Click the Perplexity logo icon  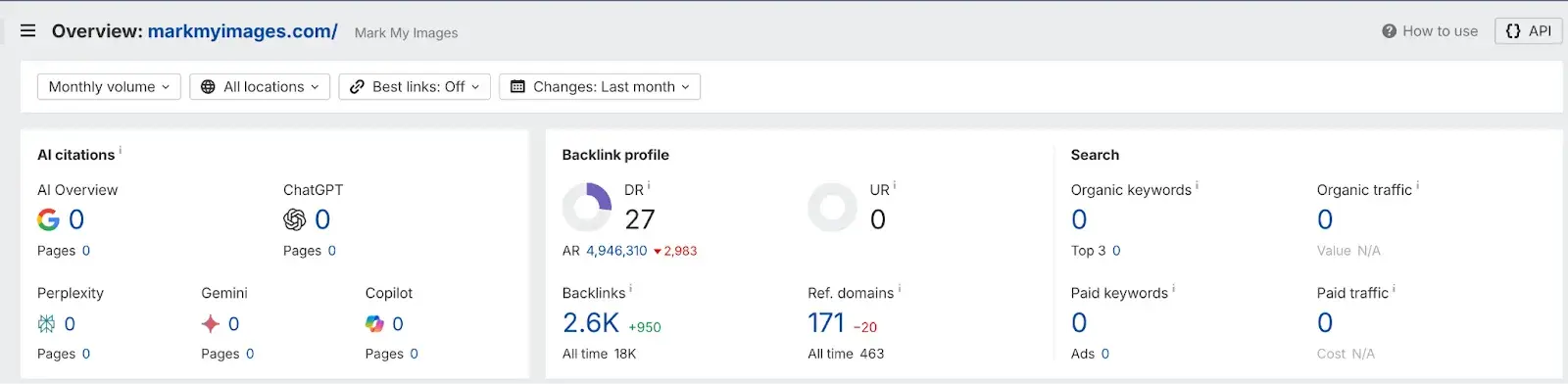pos(46,323)
